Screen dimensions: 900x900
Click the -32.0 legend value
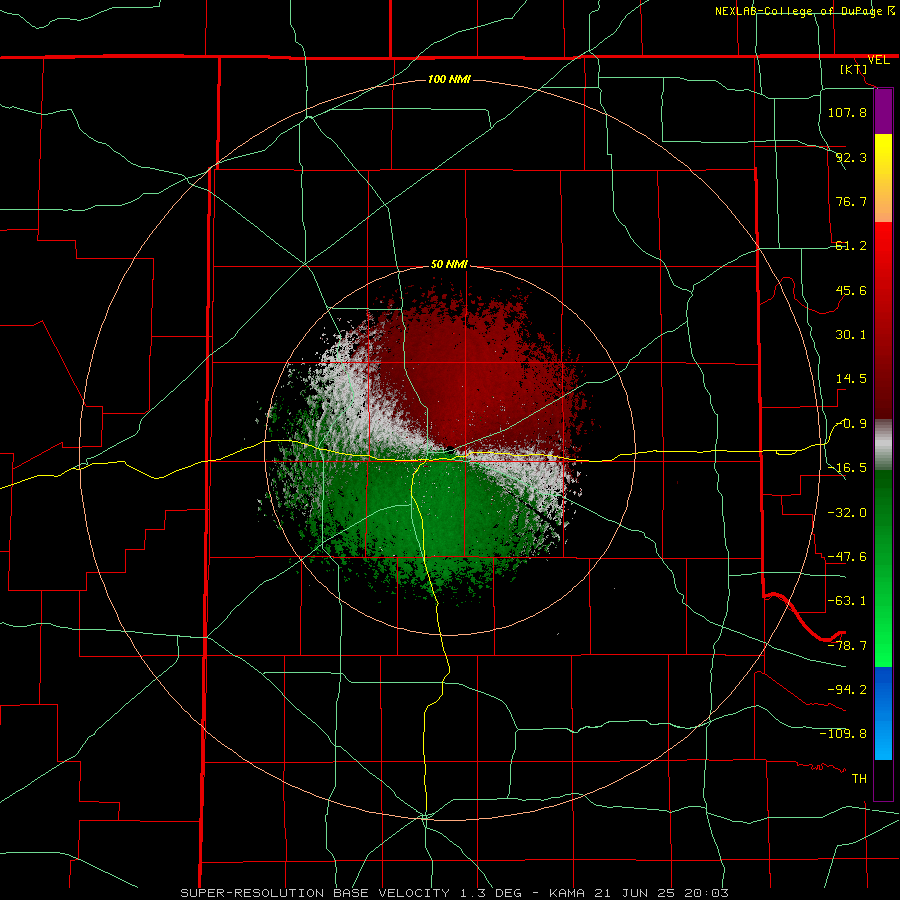pos(847,512)
